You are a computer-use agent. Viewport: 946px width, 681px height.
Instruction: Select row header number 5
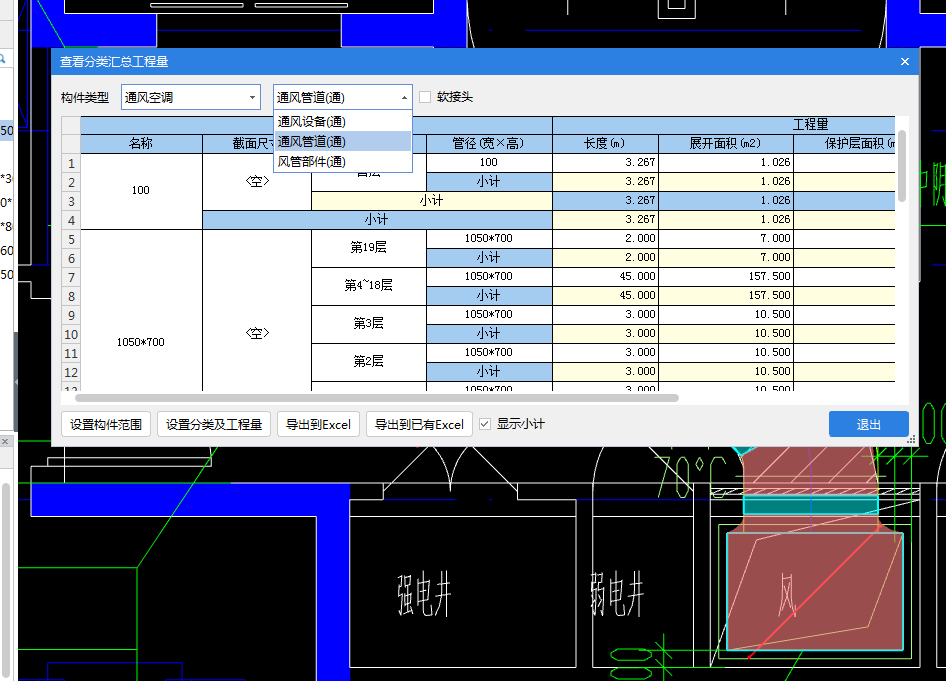(x=71, y=239)
